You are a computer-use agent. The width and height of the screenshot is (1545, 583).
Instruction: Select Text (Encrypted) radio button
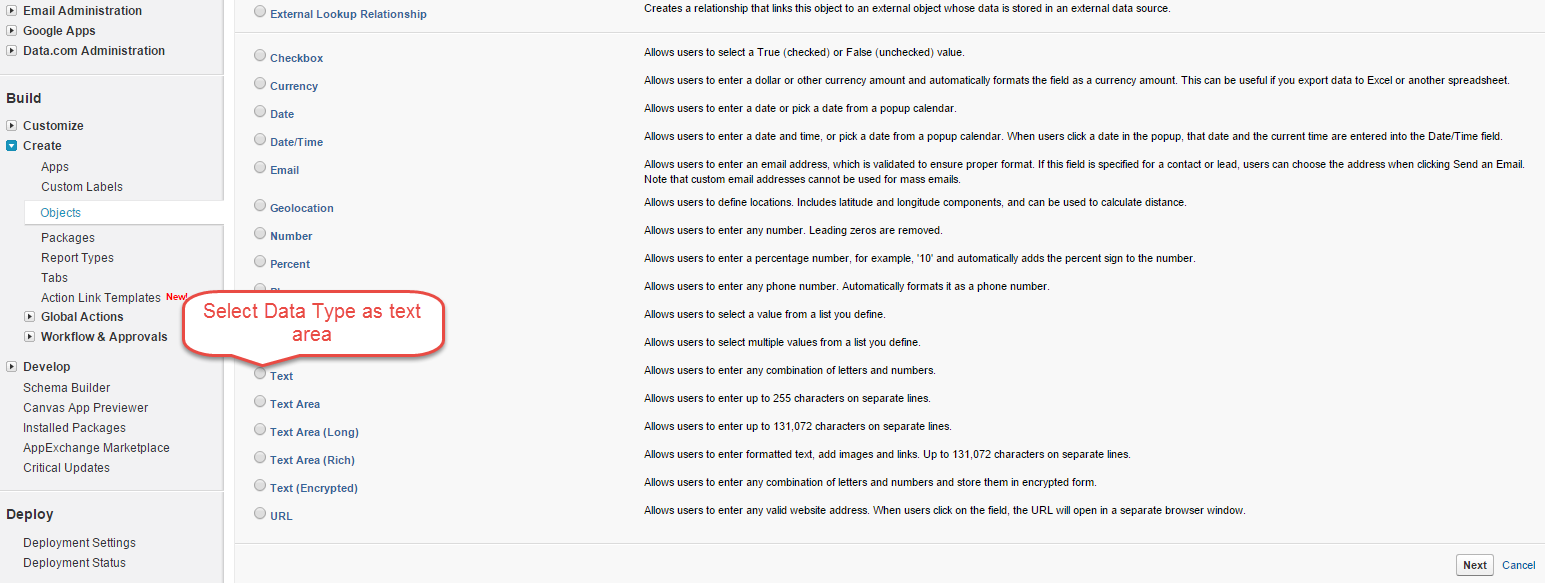click(x=260, y=486)
